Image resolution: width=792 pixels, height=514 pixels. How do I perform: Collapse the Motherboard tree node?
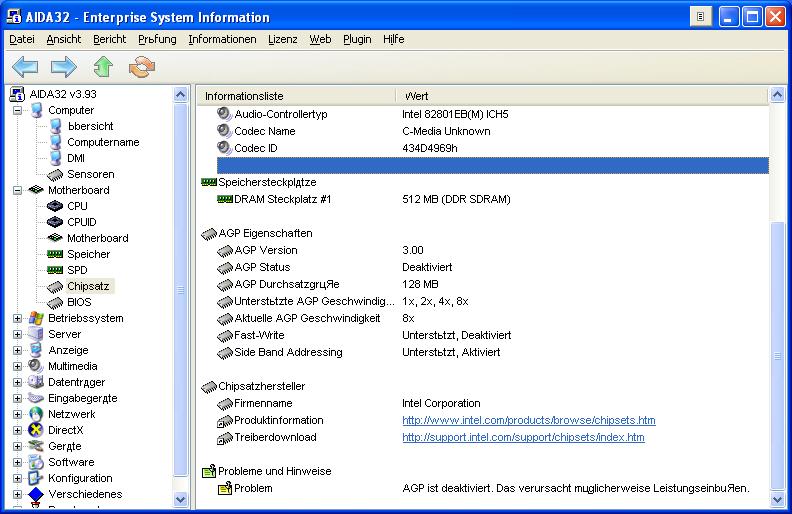(x=17, y=190)
